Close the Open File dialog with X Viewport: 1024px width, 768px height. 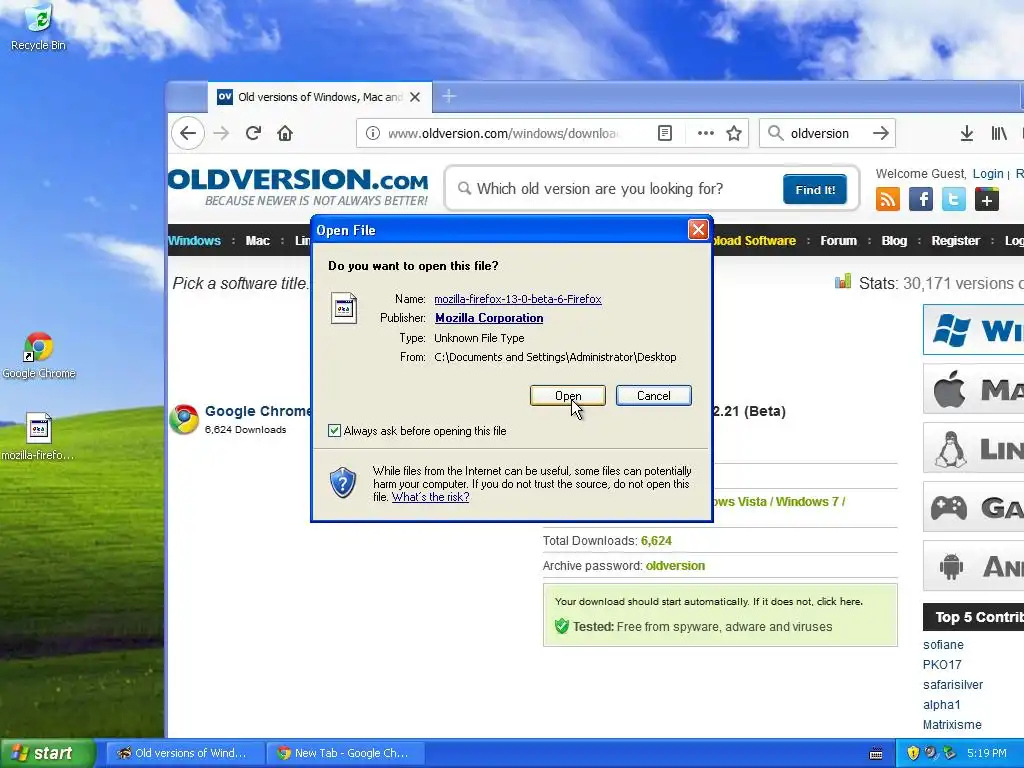698,229
